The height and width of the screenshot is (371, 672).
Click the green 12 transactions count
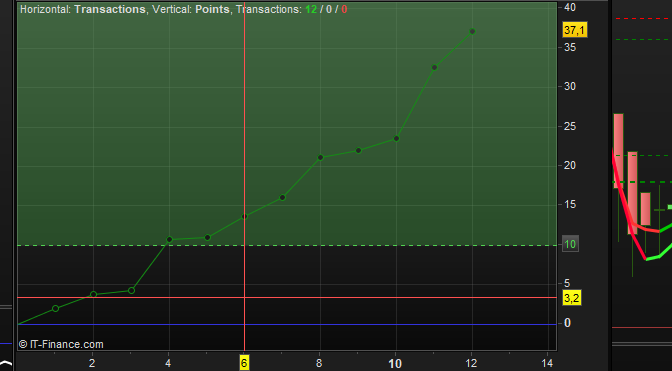(311, 9)
